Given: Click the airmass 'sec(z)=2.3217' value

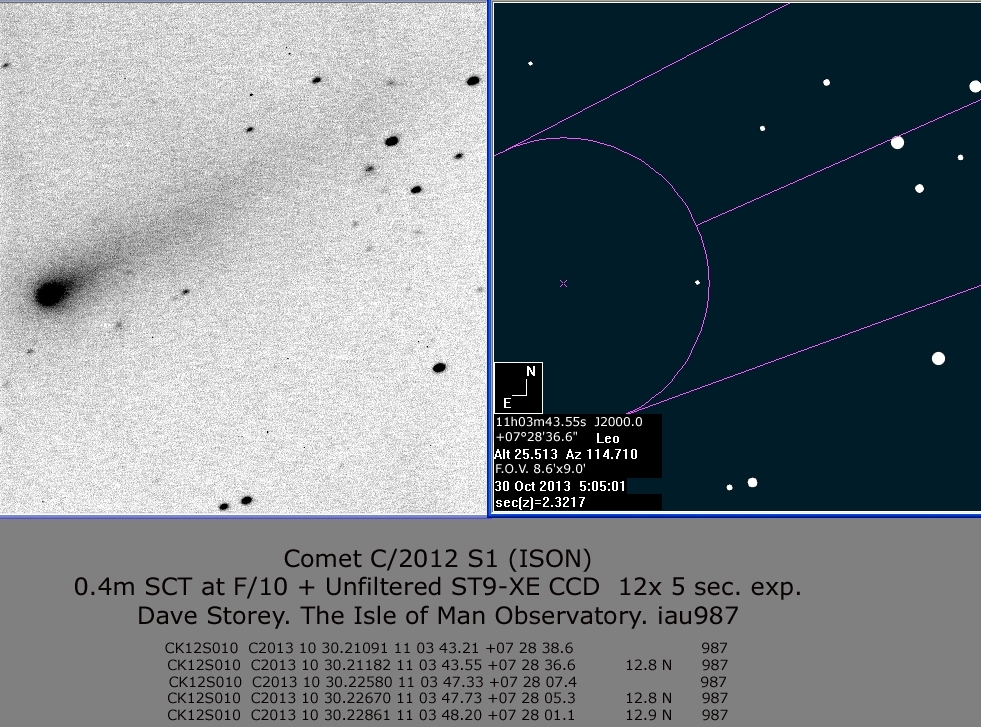Looking at the screenshot, I should coord(540,502).
